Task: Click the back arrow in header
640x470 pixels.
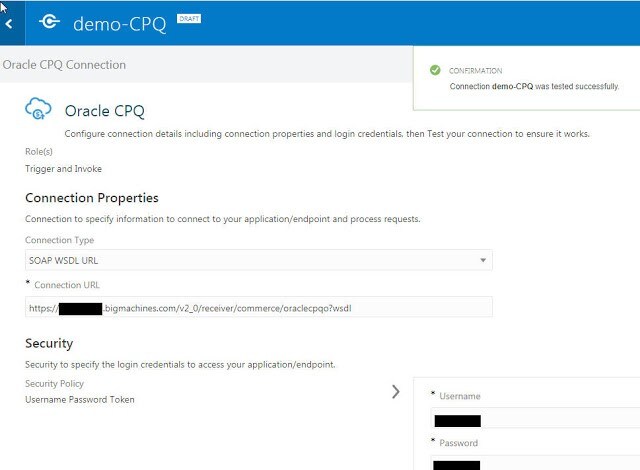Action: pos(9,23)
